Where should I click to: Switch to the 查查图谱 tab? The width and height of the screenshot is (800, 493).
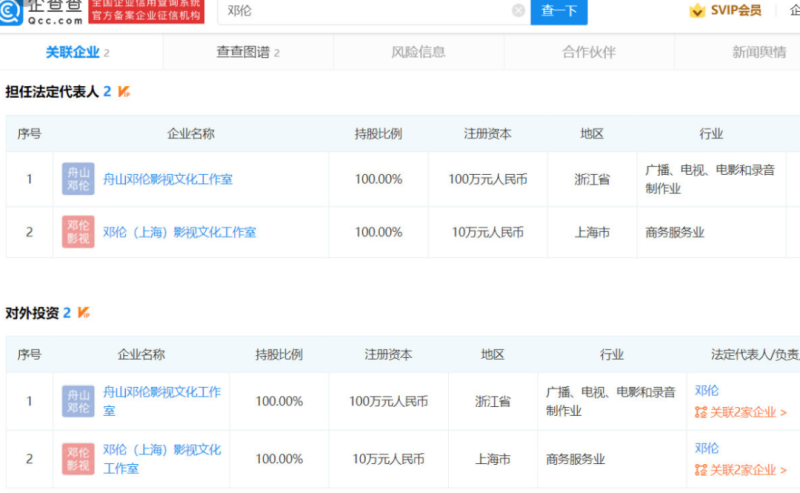pos(248,52)
